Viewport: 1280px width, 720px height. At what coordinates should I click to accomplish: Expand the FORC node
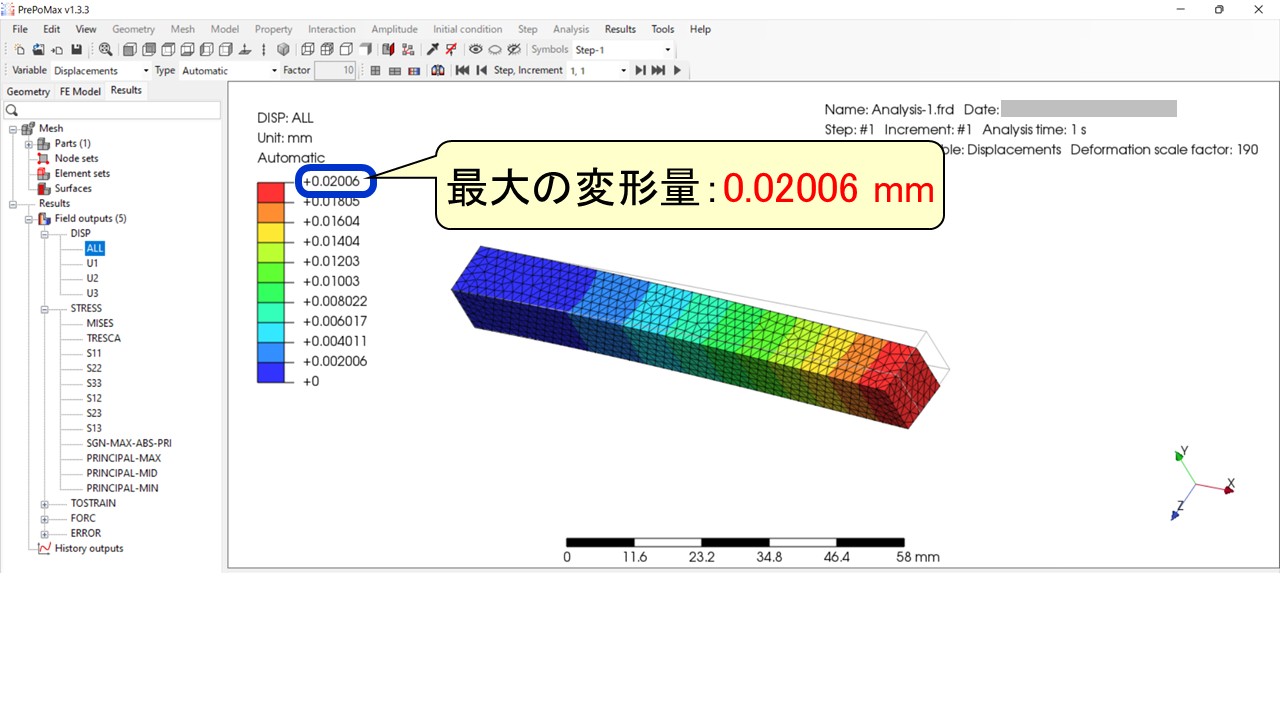(45, 518)
